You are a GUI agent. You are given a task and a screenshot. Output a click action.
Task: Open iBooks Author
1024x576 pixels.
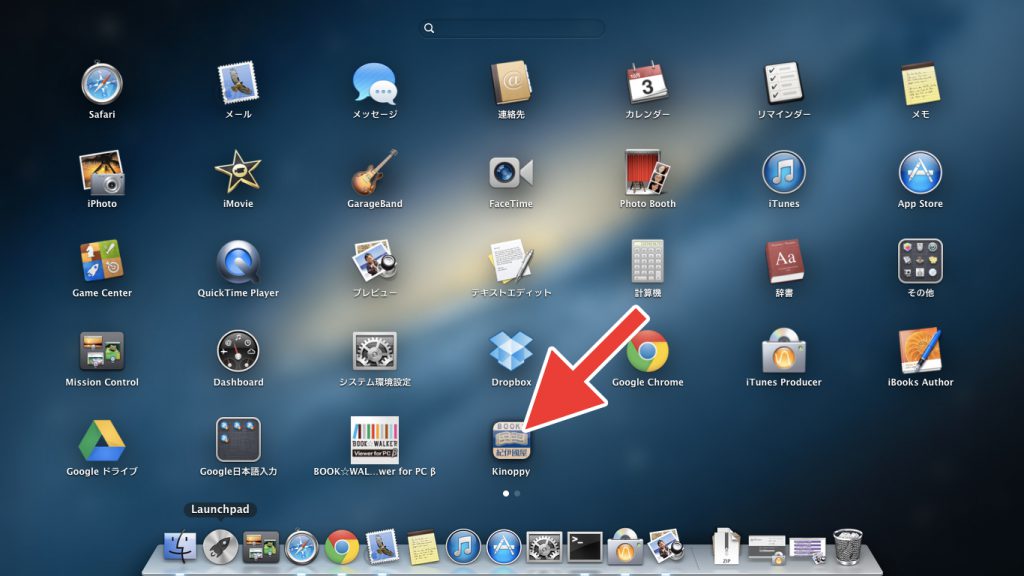click(x=920, y=351)
